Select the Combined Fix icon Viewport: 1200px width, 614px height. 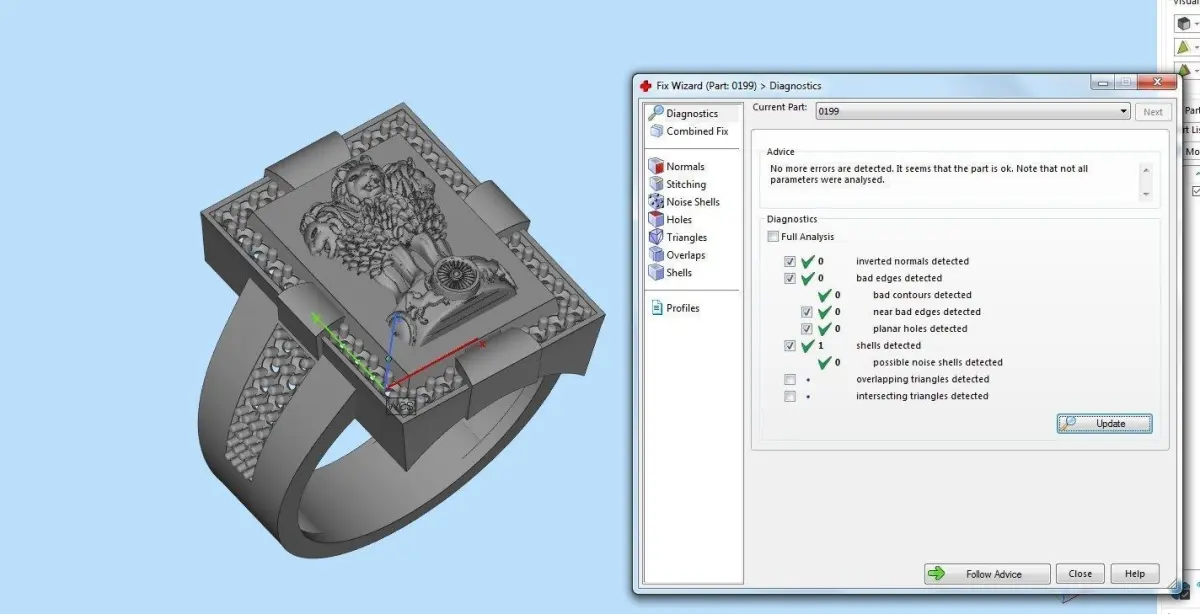656,131
